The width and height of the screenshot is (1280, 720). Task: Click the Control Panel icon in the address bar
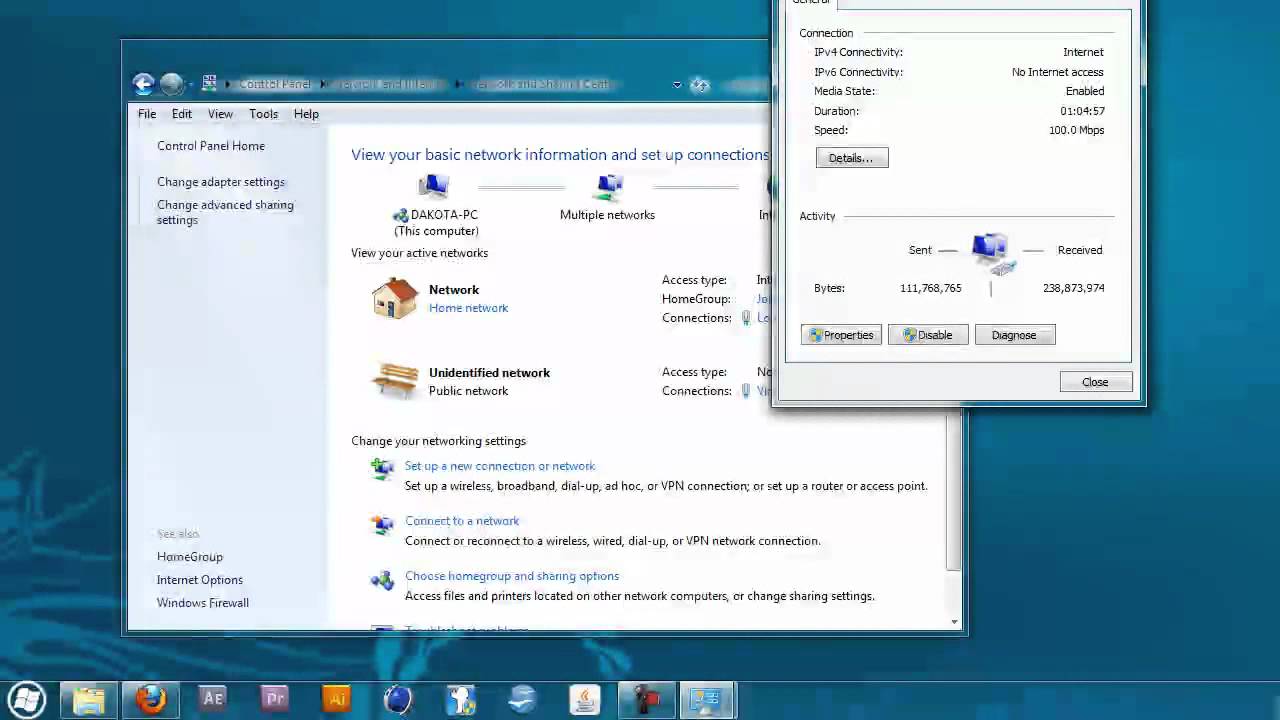[209, 84]
